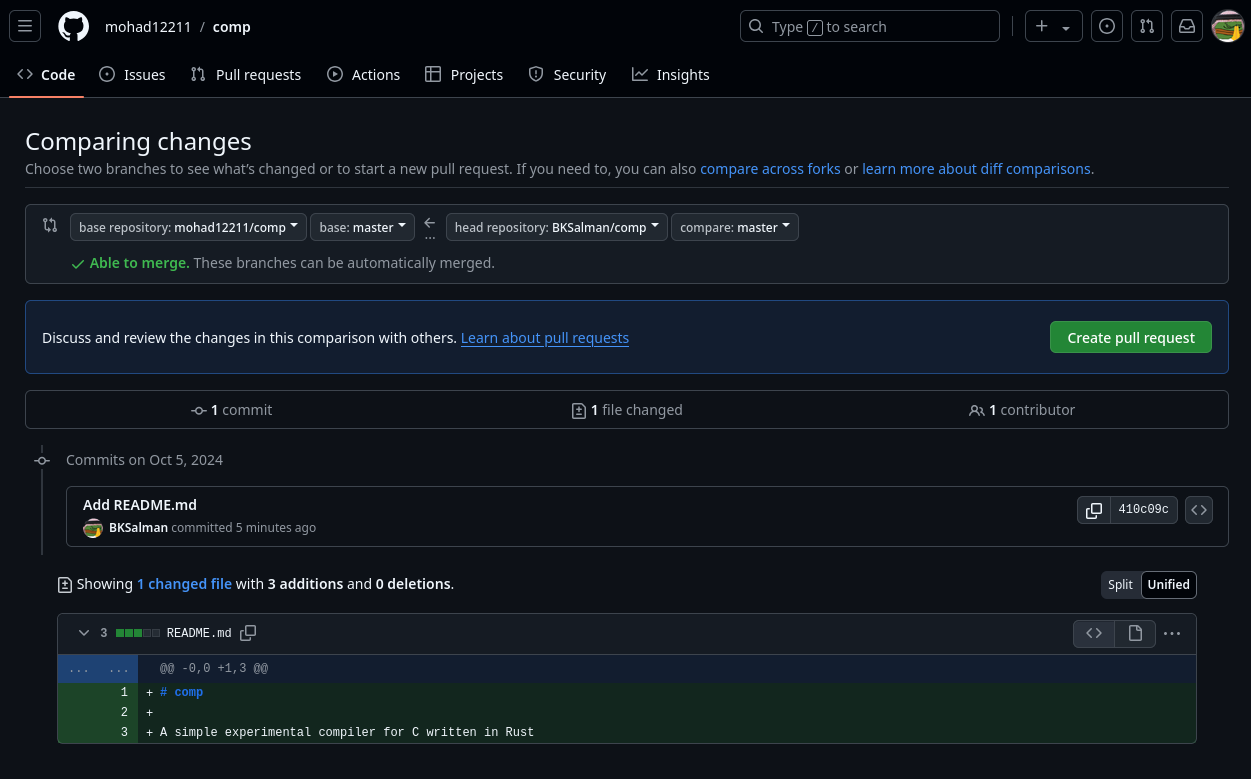The height and width of the screenshot is (779, 1251).
Task: Open the issues icon in top bar
Action: pos(1106,27)
